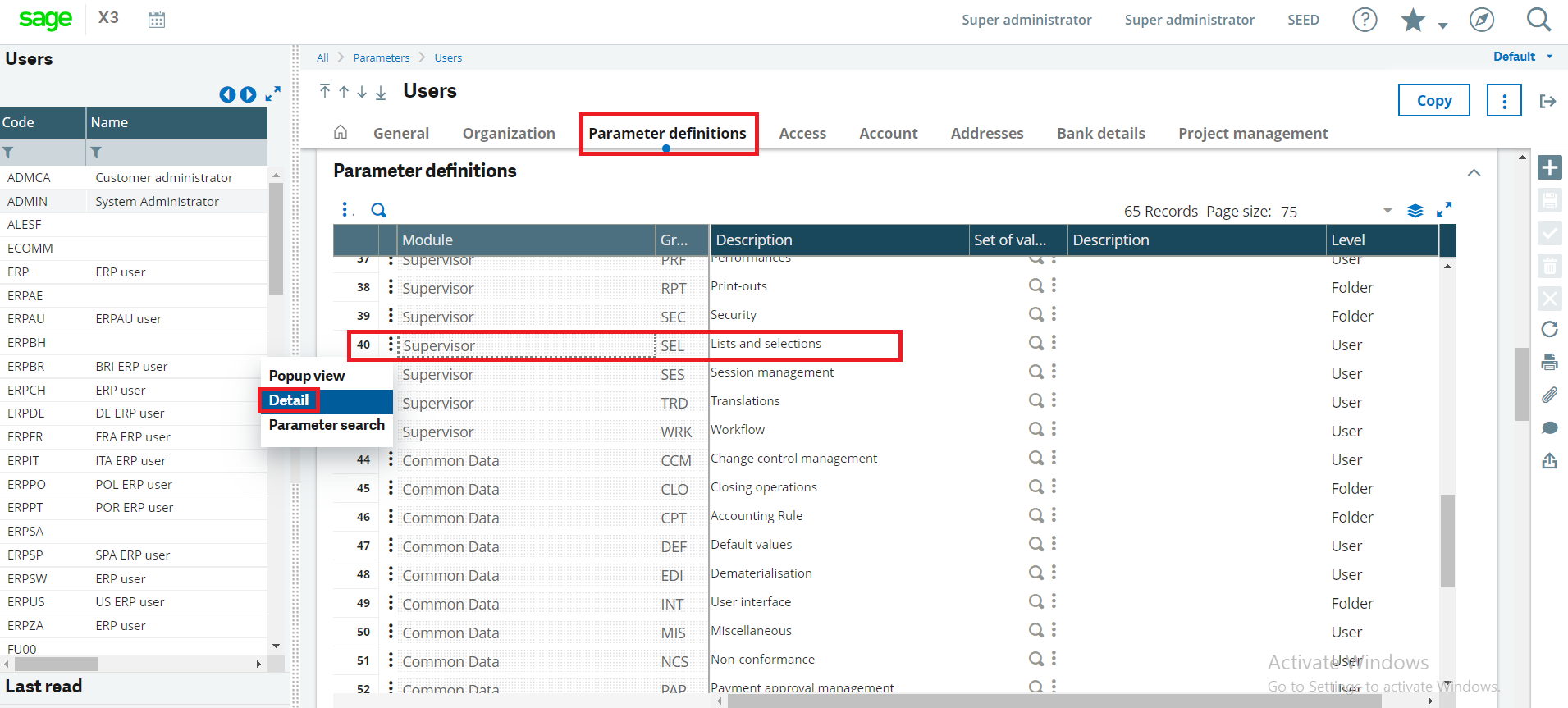Open the home tab icon

pos(341,132)
